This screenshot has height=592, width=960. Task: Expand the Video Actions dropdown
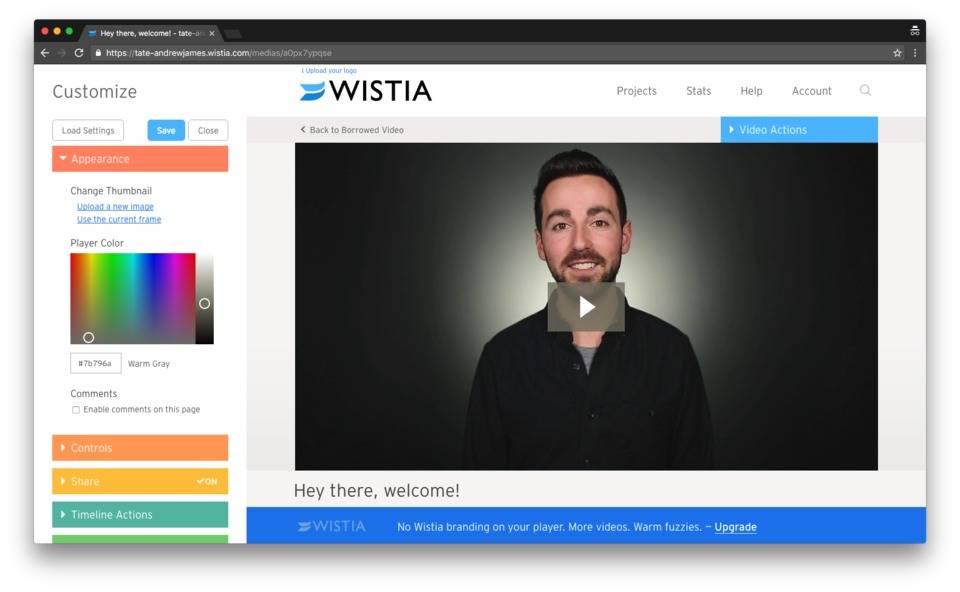click(x=799, y=130)
